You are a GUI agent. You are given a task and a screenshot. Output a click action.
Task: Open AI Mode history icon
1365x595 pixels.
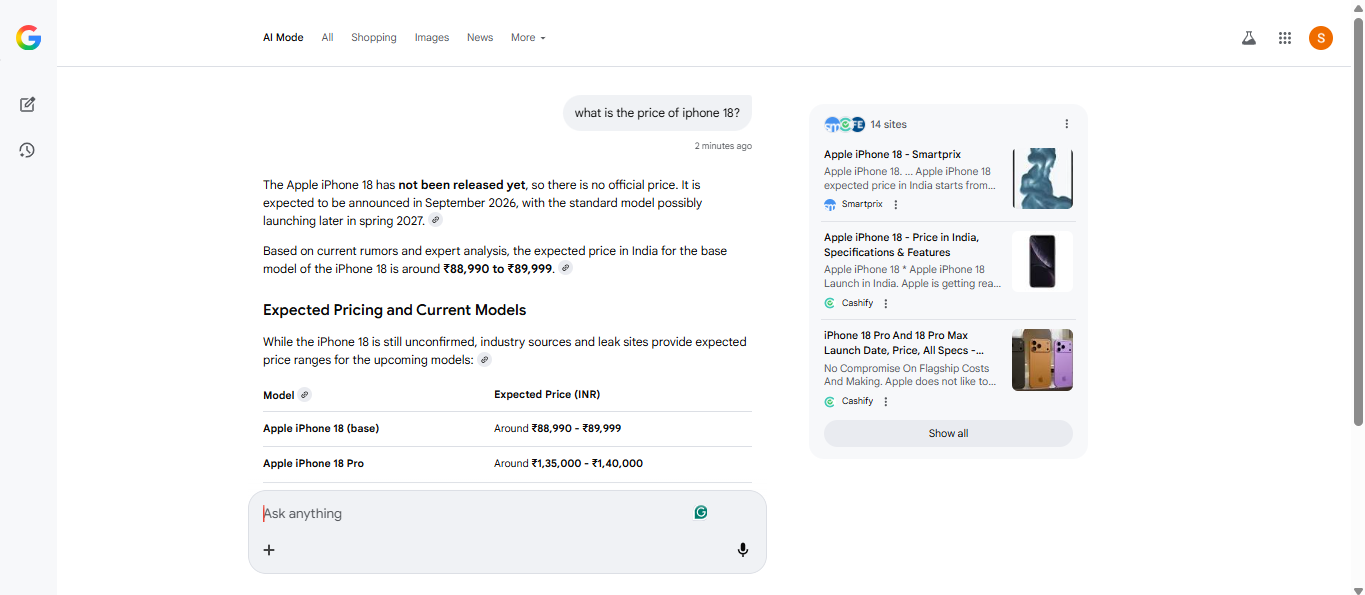(27, 150)
